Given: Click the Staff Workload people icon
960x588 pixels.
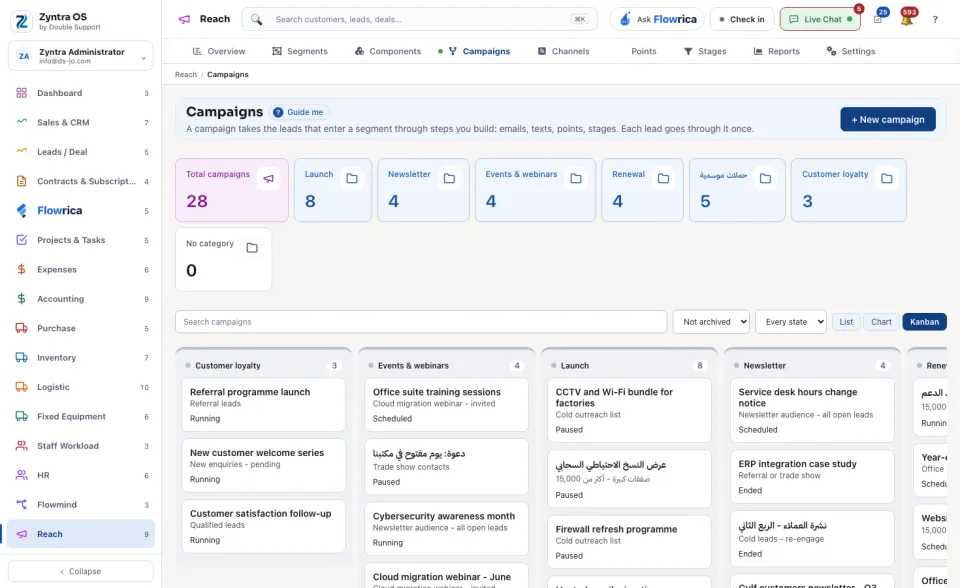Looking at the screenshot, I should [x=21, y=446].
